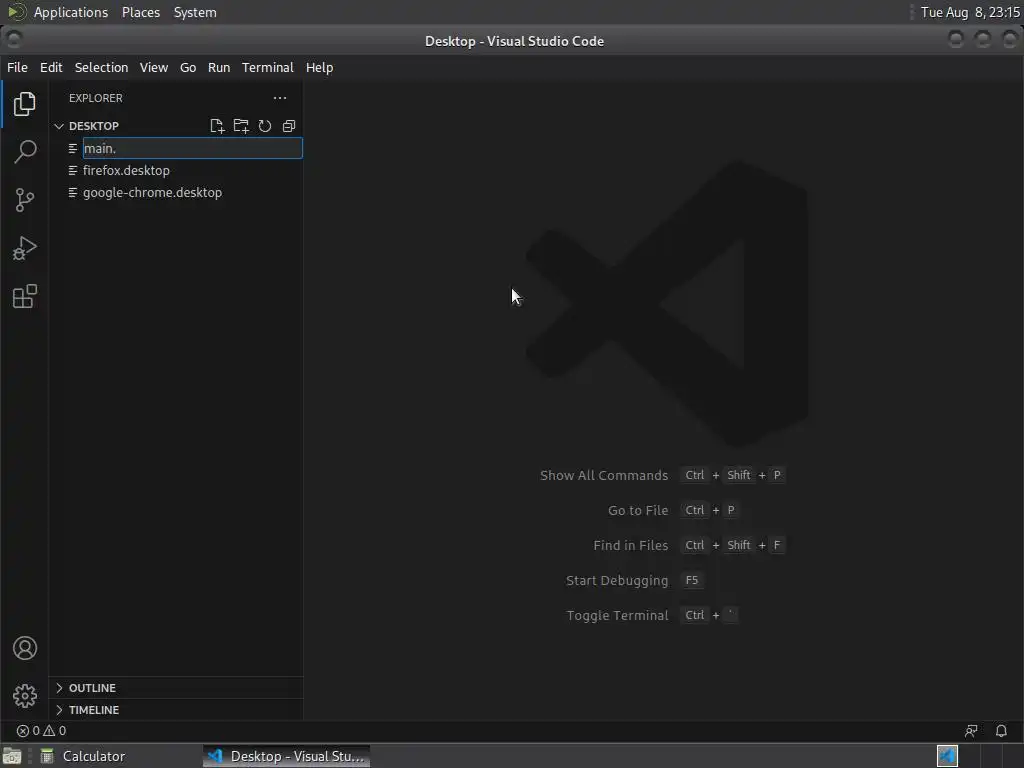The image size is (1024, 768).
Task: Open the Search view icon
Action: click(x=25, y=152)
